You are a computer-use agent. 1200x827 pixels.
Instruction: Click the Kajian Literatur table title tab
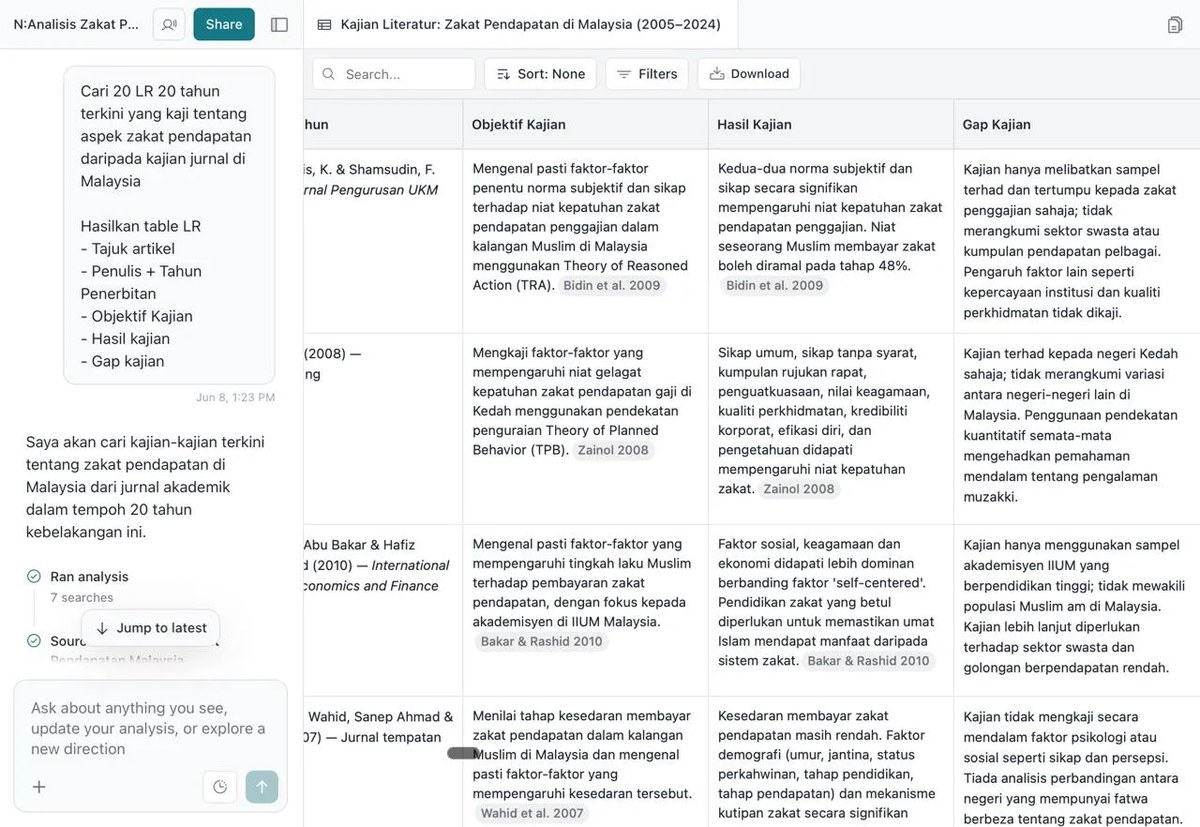pyautogui.click(x=520, y=25)
